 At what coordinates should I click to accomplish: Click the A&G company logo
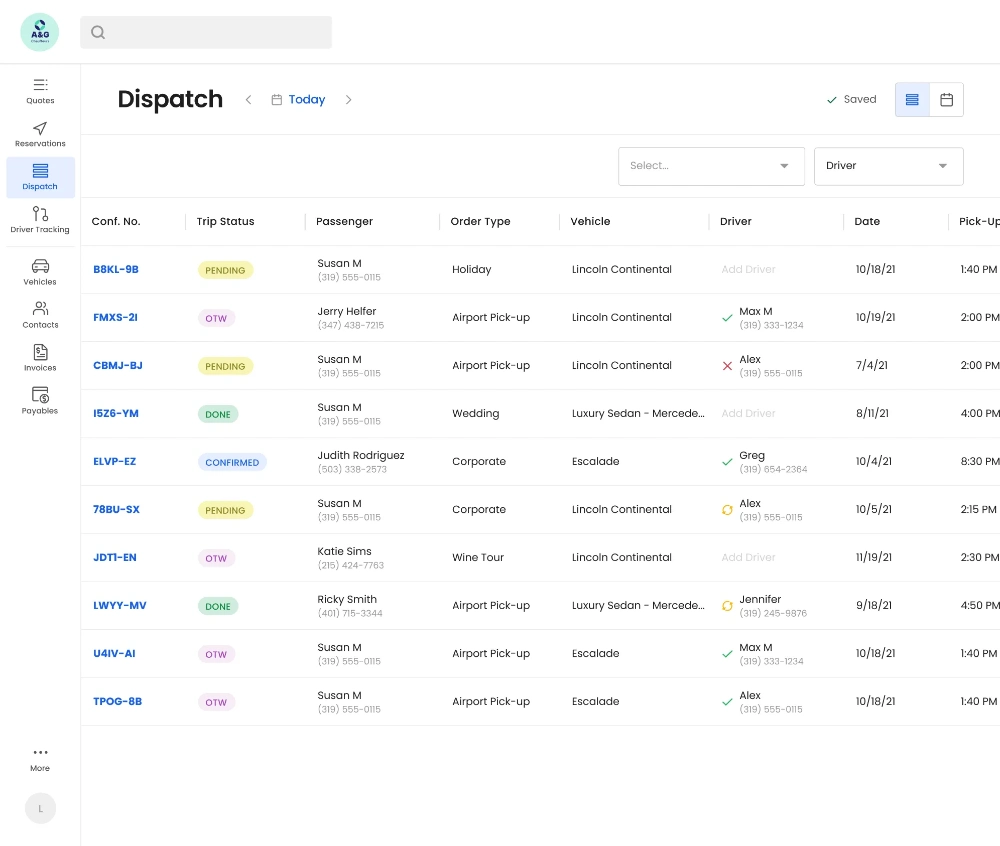(40, 32)
